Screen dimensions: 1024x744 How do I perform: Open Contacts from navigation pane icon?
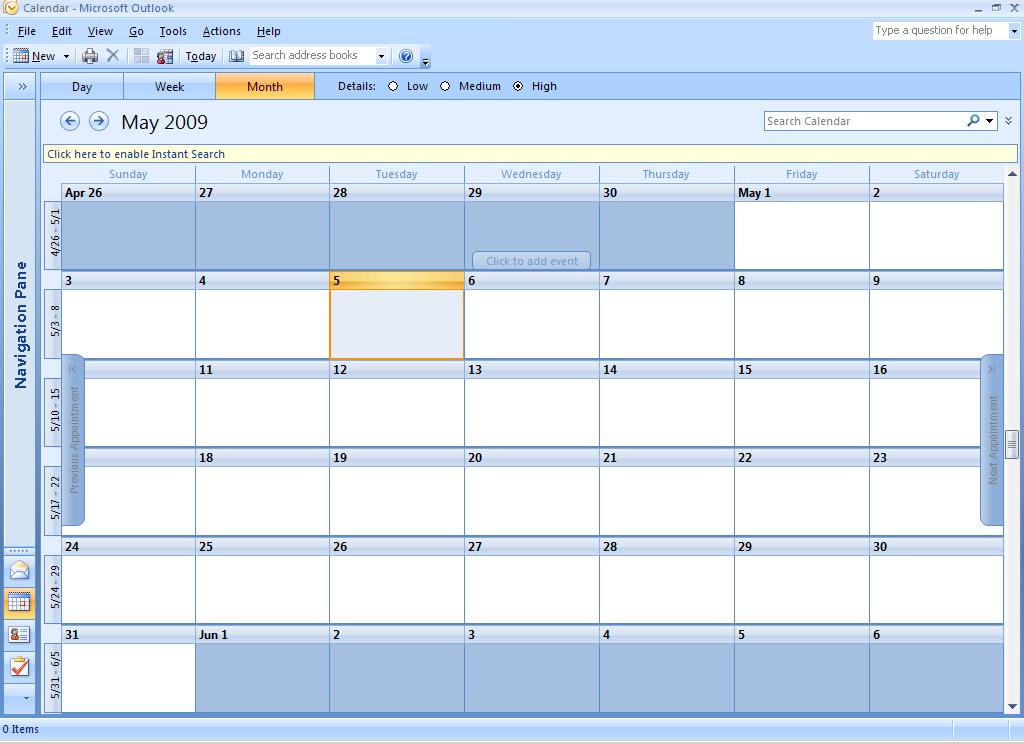(x=19, y=634)
